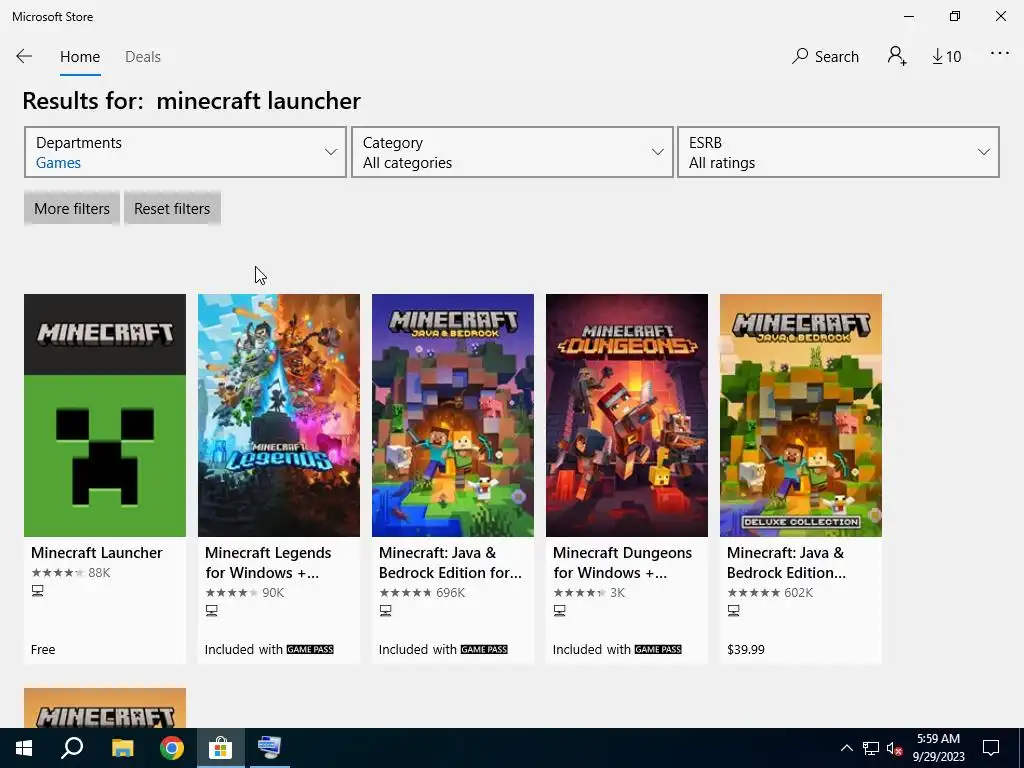This screenshot has height=768, width=1024.
Task: Expand the Category dropdown
Action: 512,152
